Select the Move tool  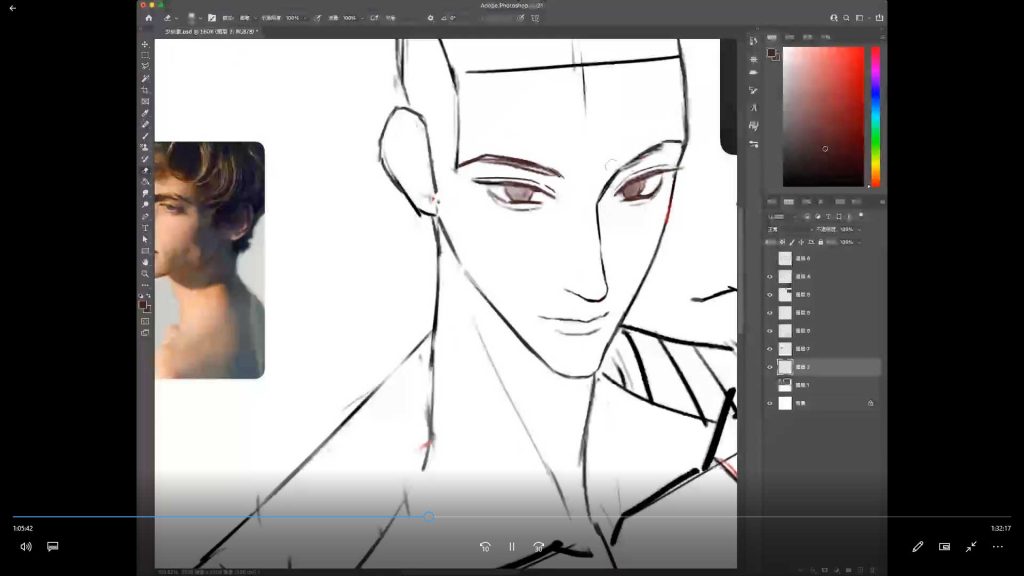pyautogui.click(x=145, y=44)
